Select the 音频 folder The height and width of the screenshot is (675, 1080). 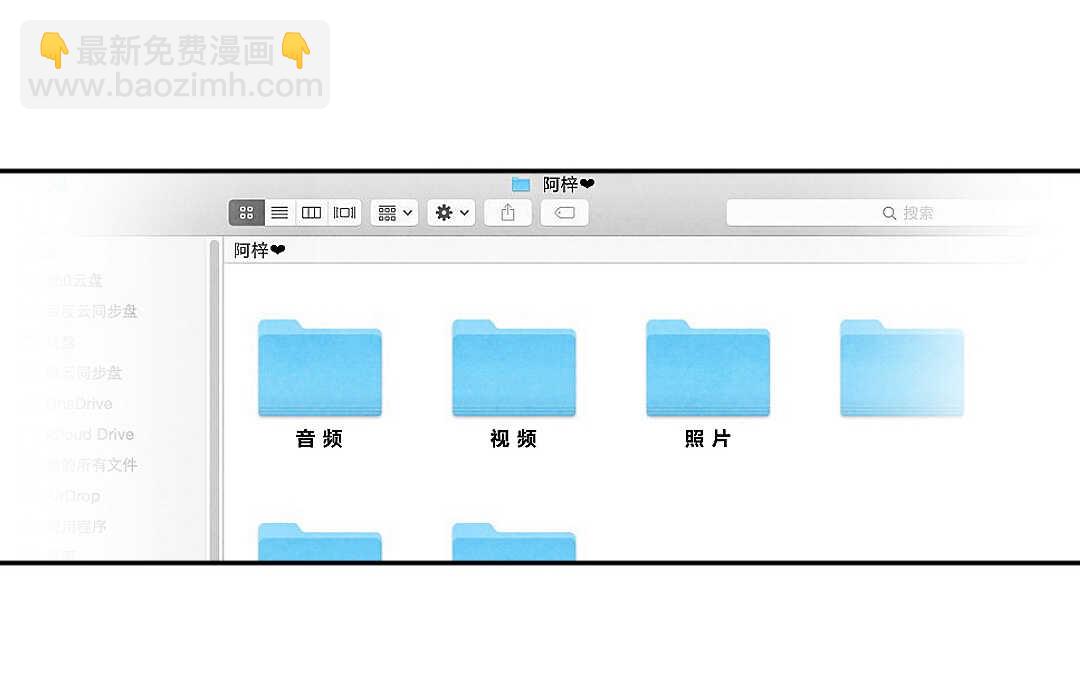pos(320,368)
